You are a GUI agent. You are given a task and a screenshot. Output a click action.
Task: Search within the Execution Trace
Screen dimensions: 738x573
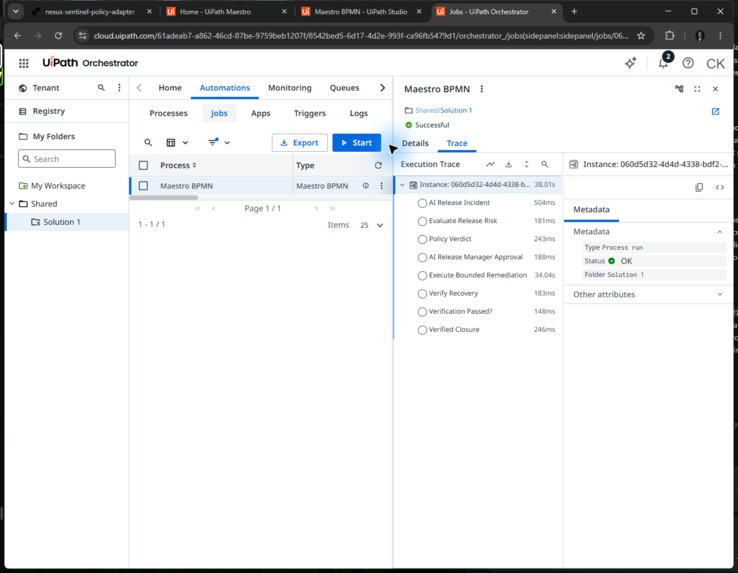545,164
